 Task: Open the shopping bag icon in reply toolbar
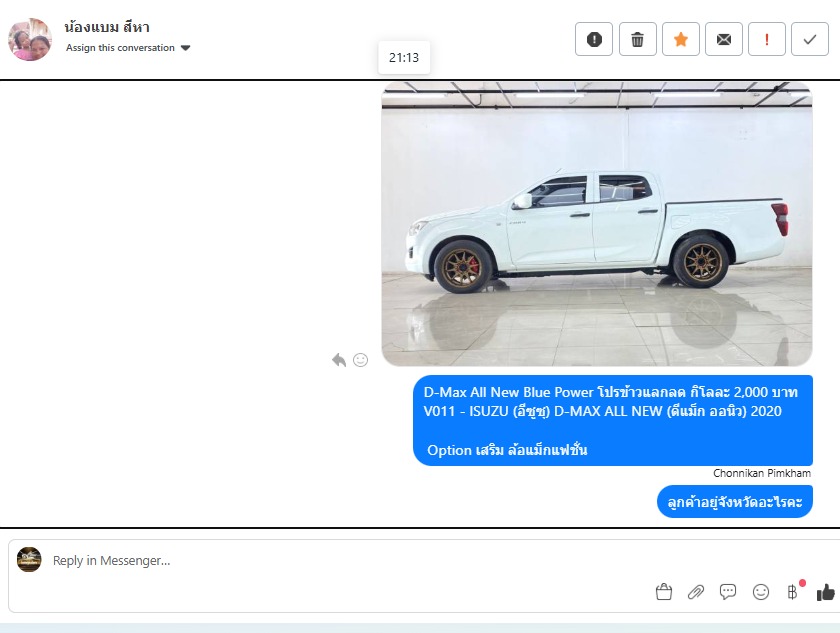click(664, 592)
